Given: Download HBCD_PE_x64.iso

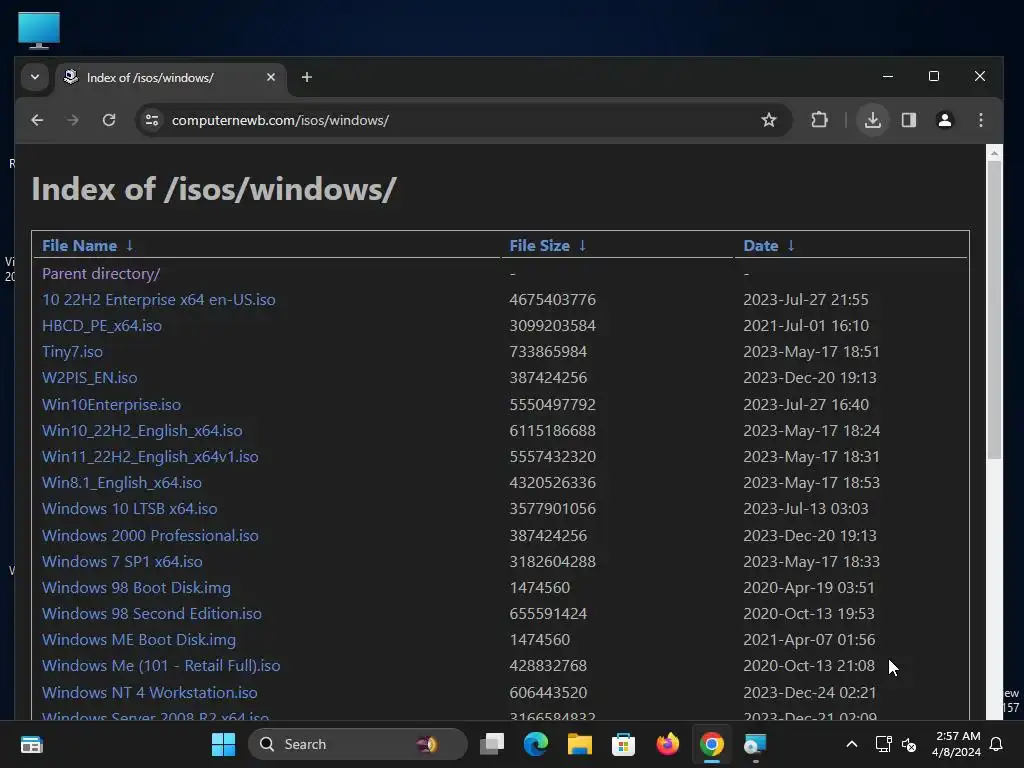Looking at the screenshot, I should (102, 326).
